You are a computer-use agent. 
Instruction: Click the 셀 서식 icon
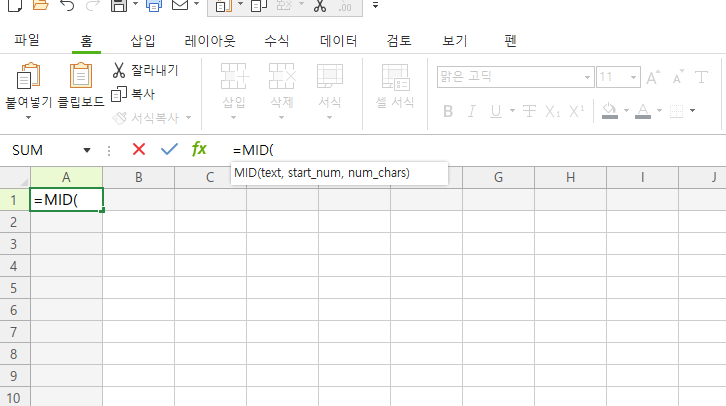point(395,77)
